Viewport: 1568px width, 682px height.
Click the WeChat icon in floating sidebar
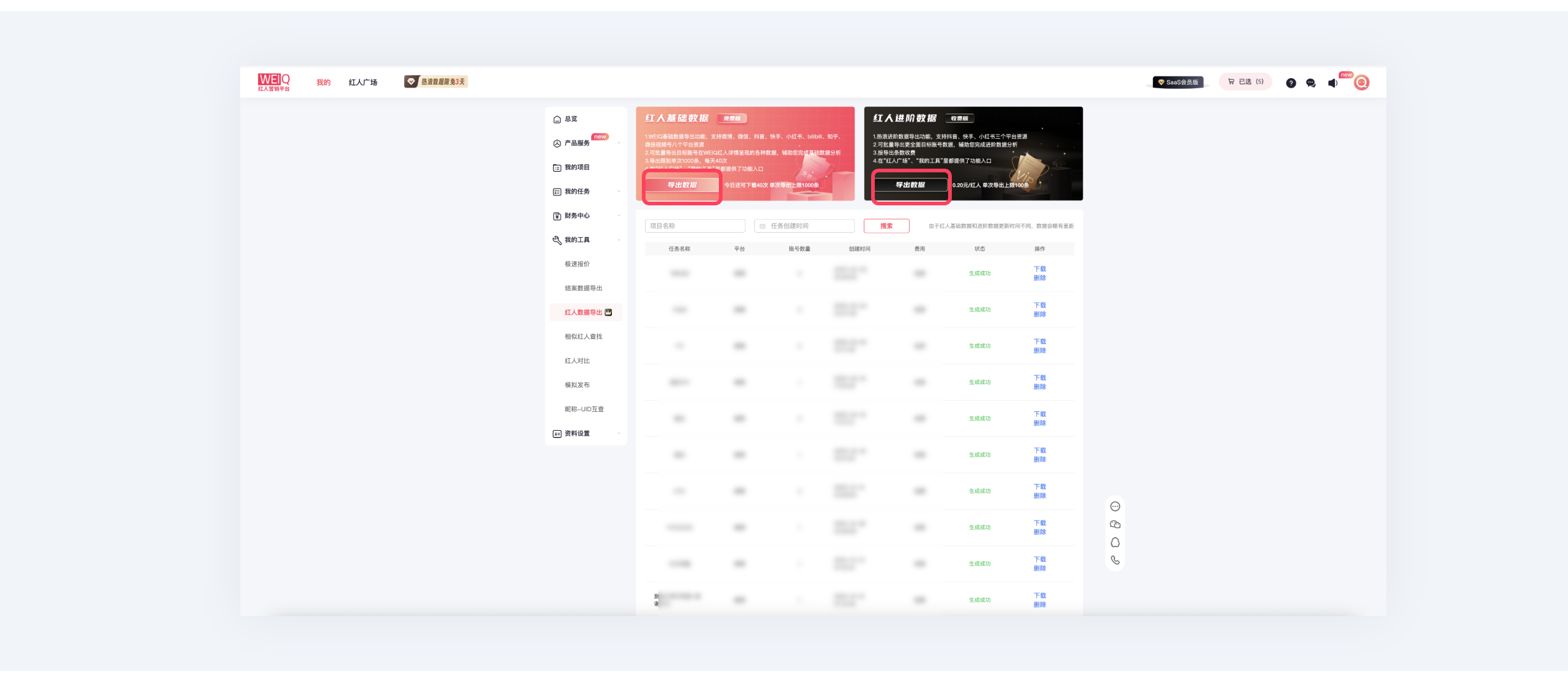tap(1115, 524)
